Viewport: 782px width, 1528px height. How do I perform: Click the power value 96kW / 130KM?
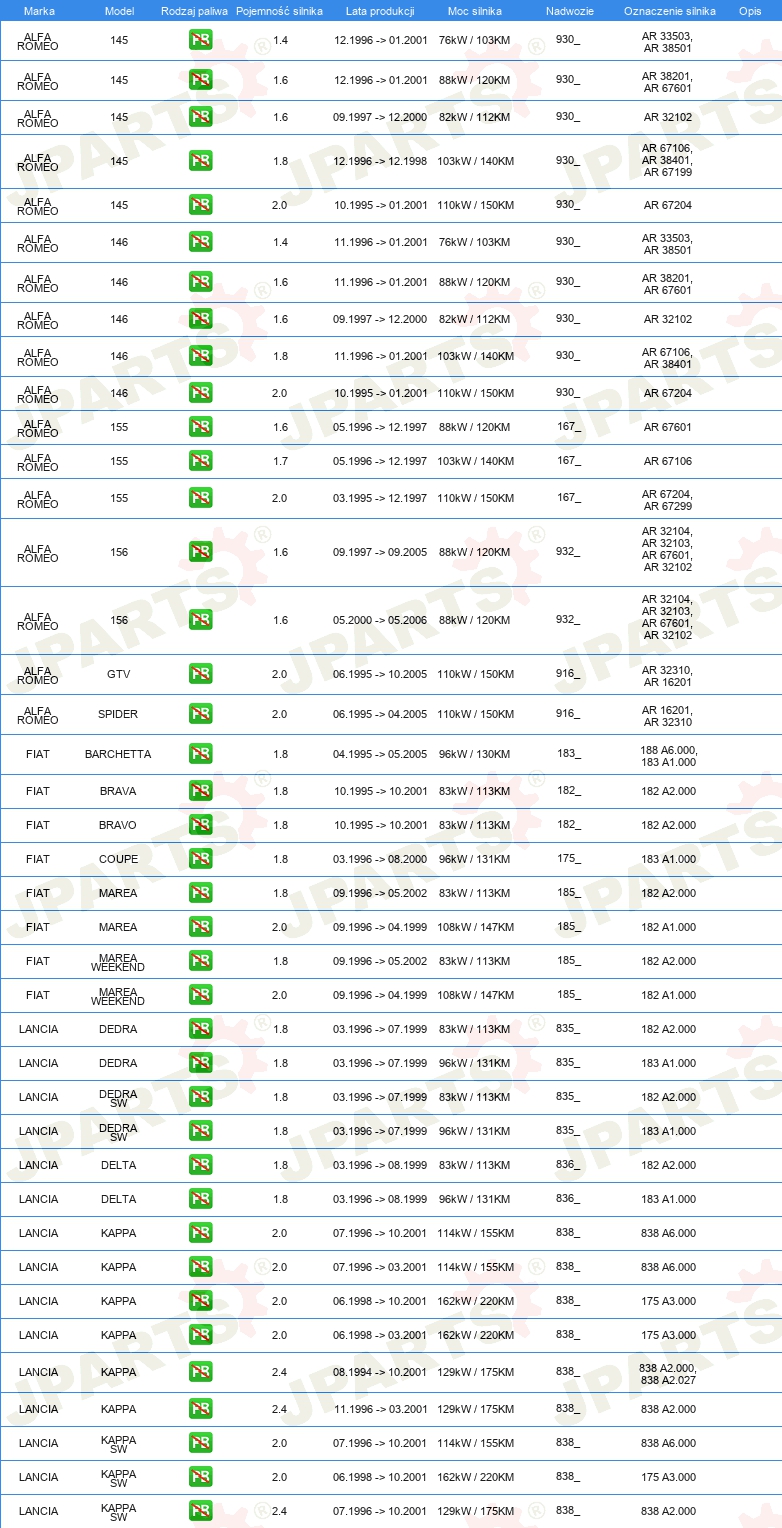click(475, 754)
